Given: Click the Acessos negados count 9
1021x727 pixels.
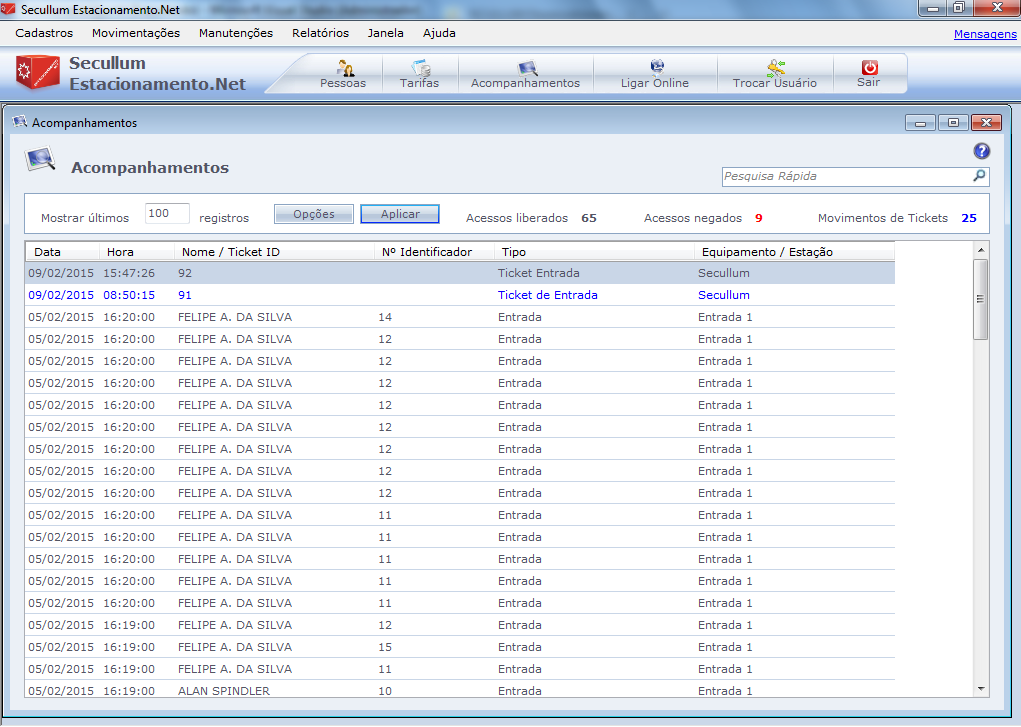Looking at the screenshot, I should pyautogui.click(x=759, y=218).
